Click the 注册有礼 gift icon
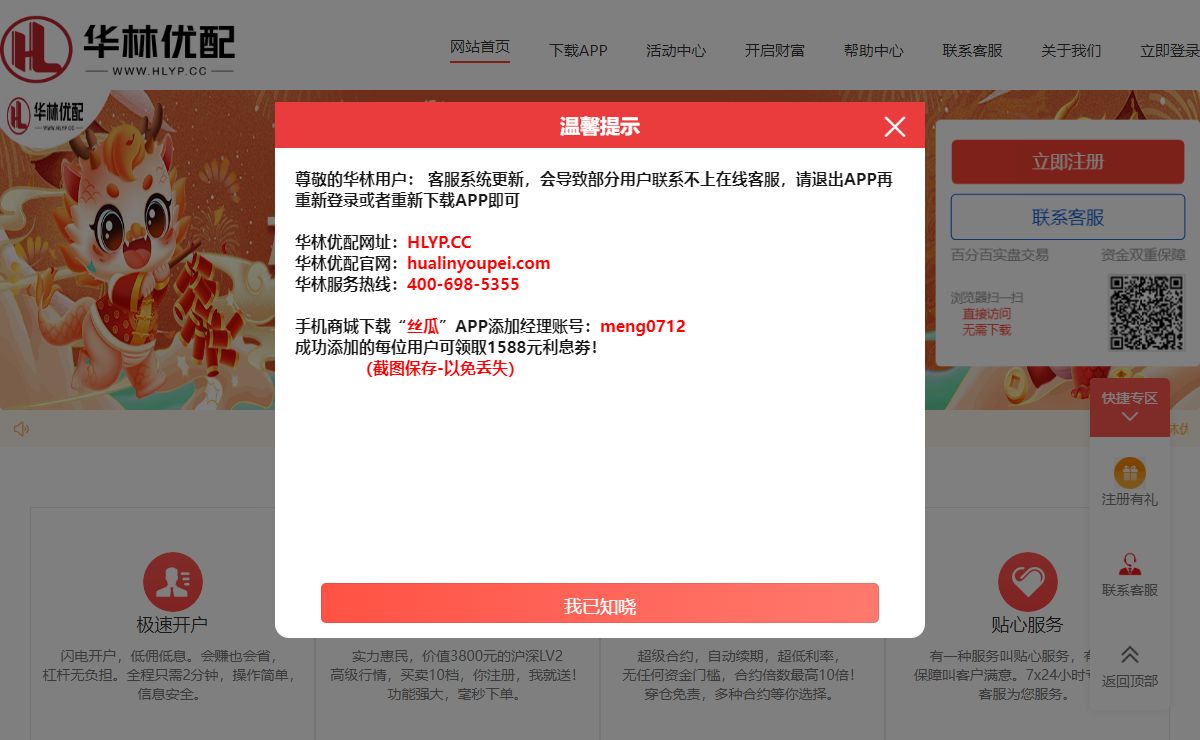Screen dimensions: 1200x740 coord(1130,473)
